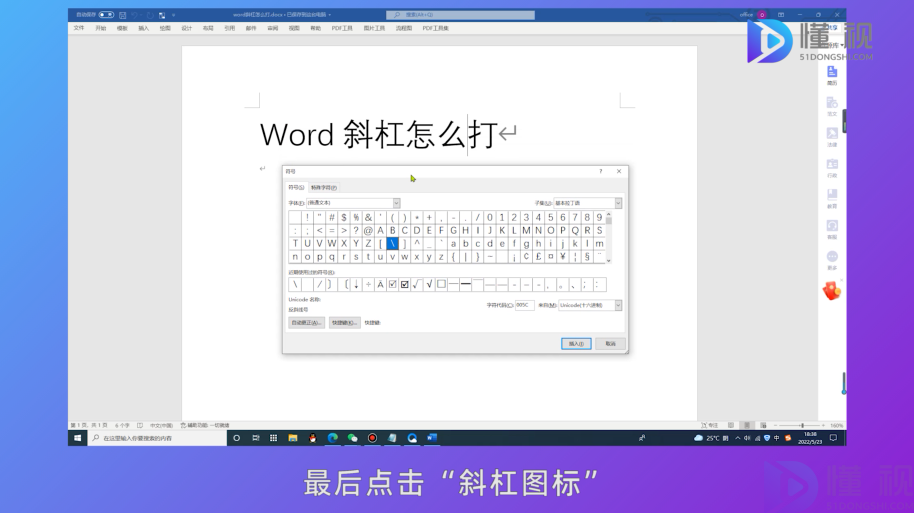Click the 取消 (Cancel) button
The height and width of the screenshot is (513, 914).
(610, 344)
